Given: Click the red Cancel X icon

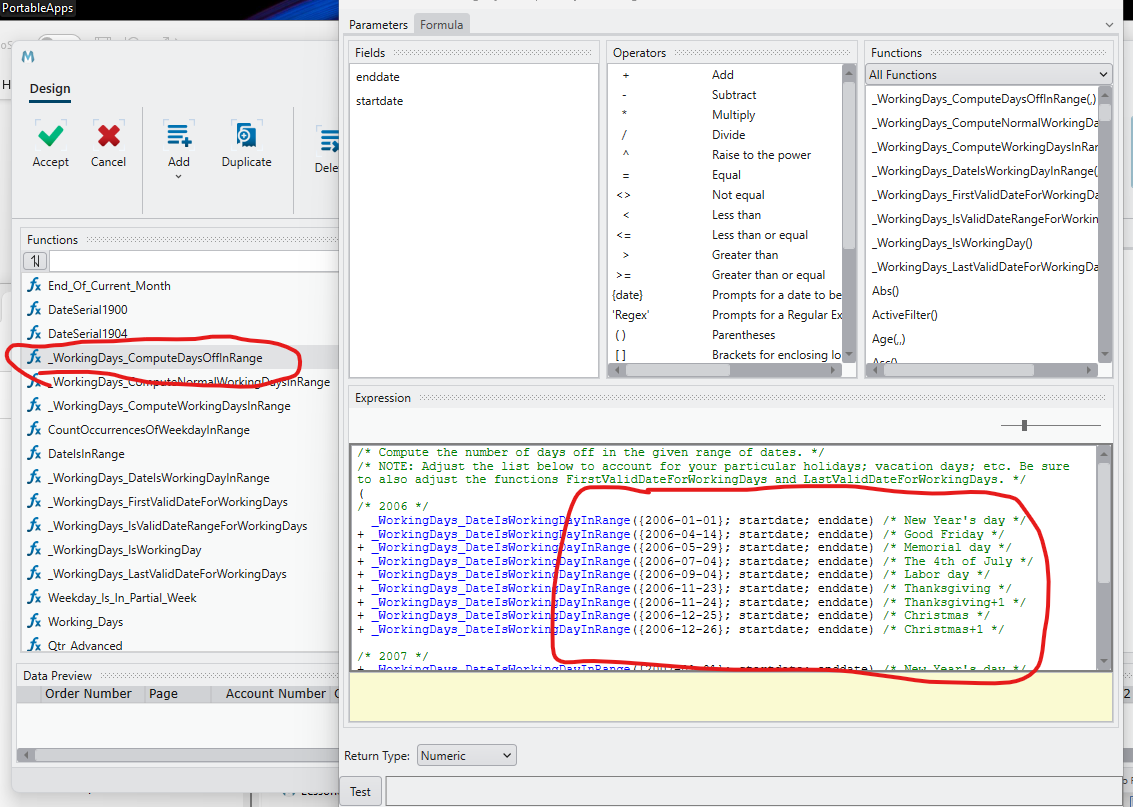Looking at the screenshot, I should pyautogui.click(x=108, y=135).
